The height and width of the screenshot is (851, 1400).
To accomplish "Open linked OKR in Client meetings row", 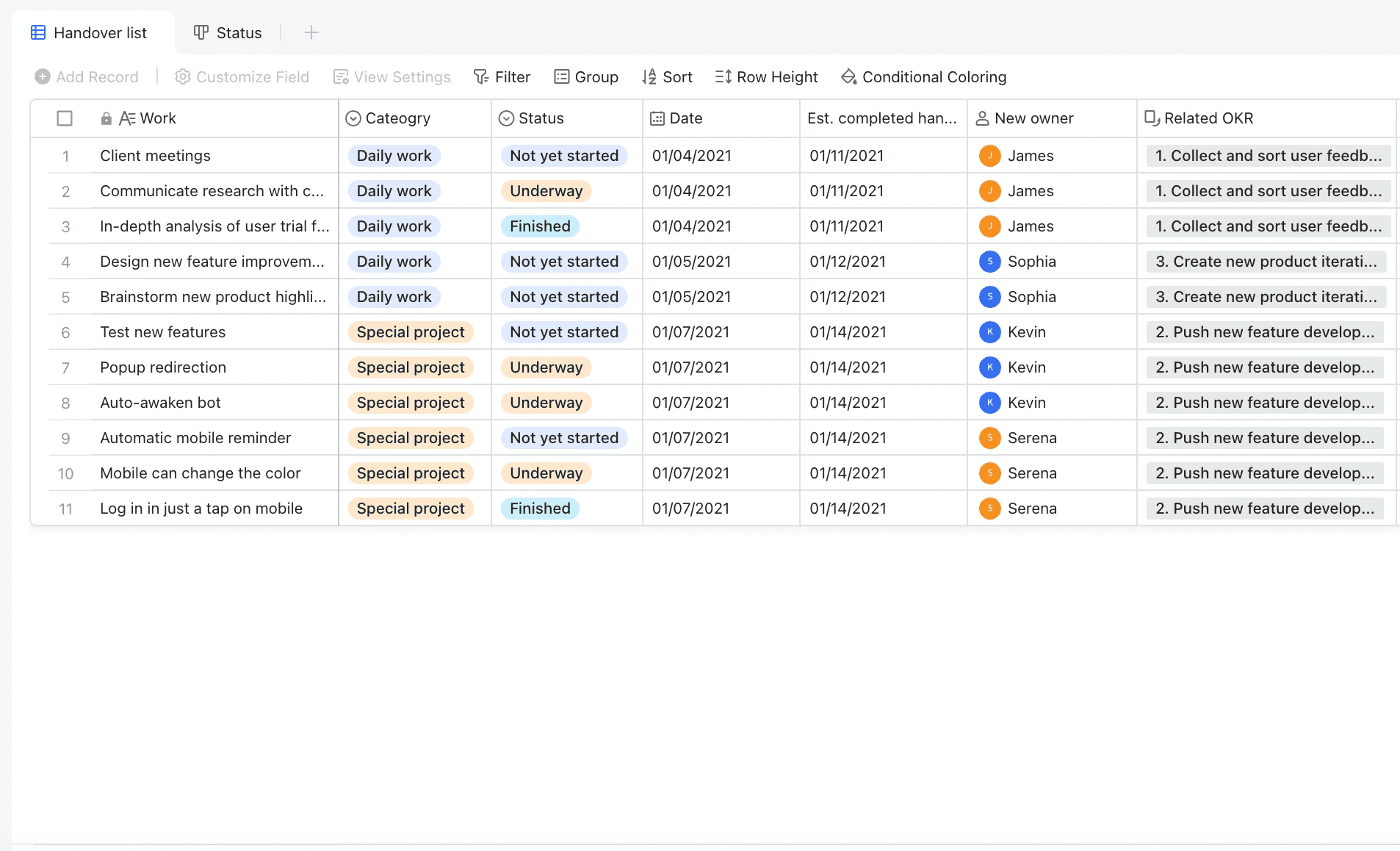I will pos(1269,156).
